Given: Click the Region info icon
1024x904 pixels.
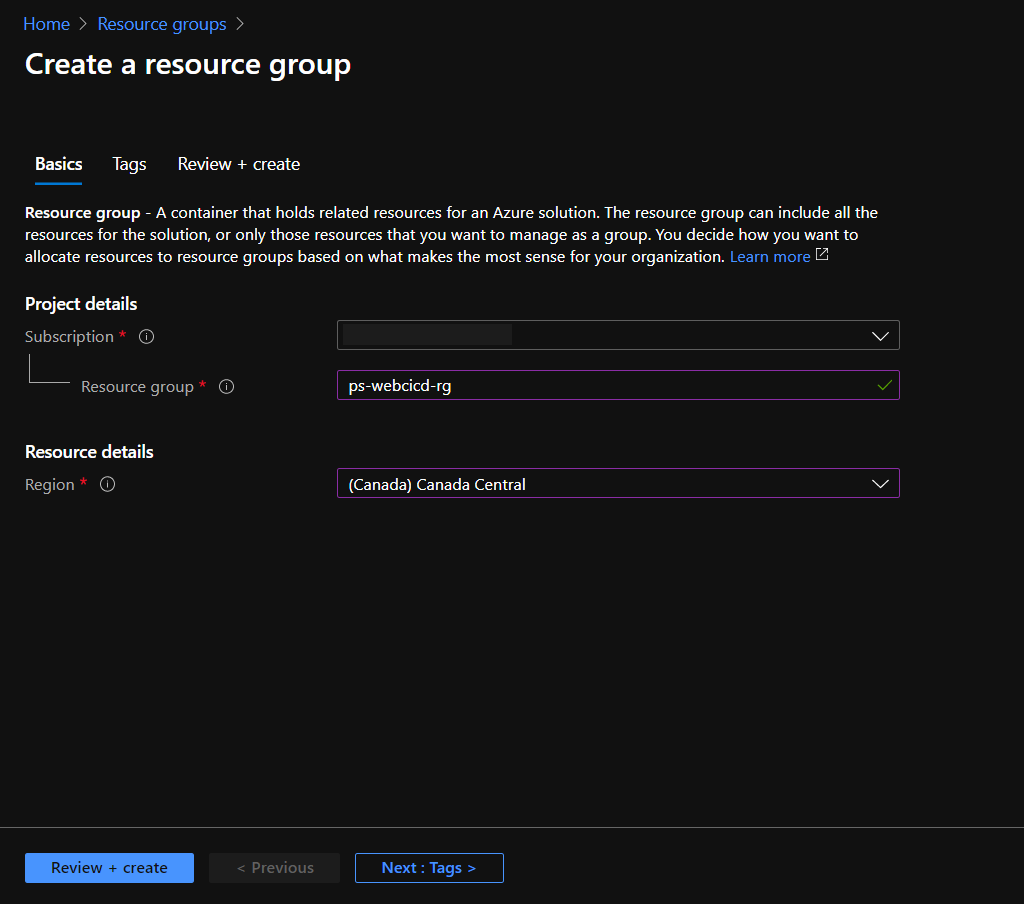Looking at the screenshot, I should (107, 484).
